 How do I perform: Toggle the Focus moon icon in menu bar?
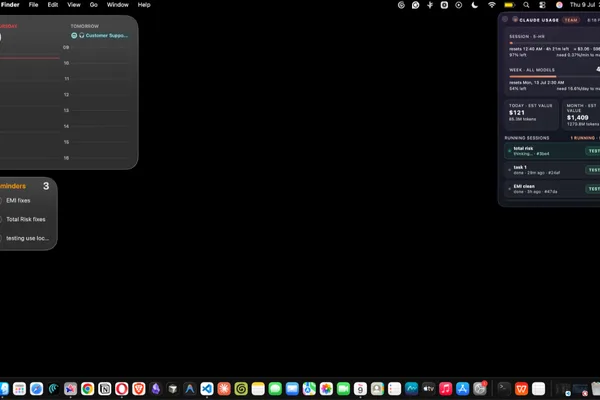click(474, 5)
